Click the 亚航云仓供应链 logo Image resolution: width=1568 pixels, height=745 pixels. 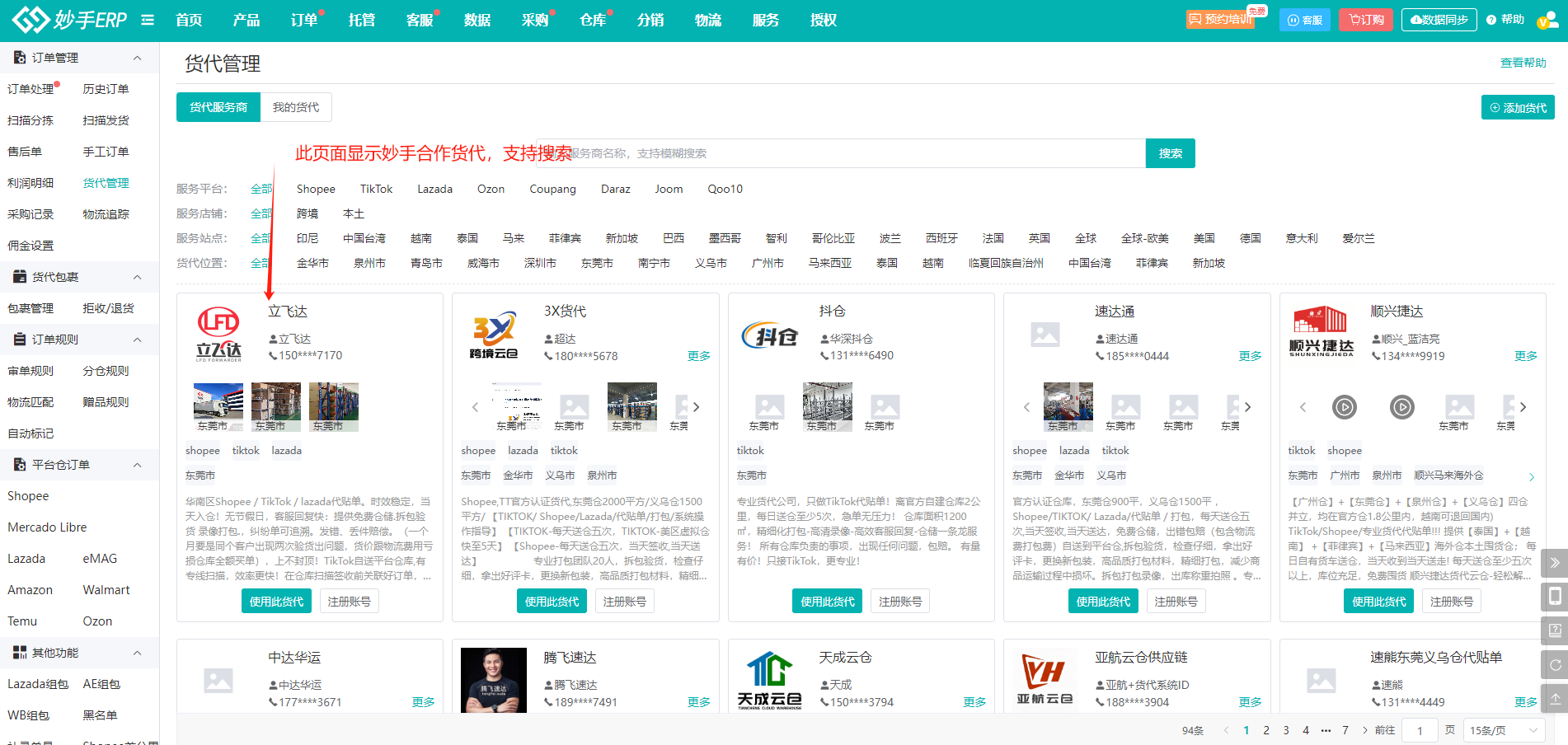[x=1045, y=680]
